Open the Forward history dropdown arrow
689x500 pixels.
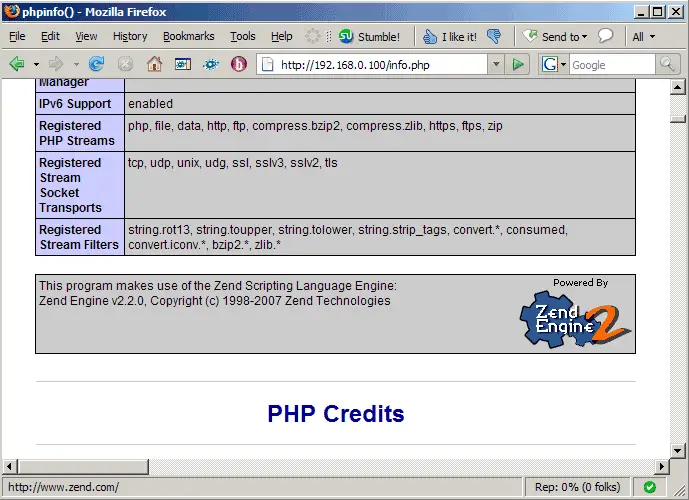coord(76,65)
